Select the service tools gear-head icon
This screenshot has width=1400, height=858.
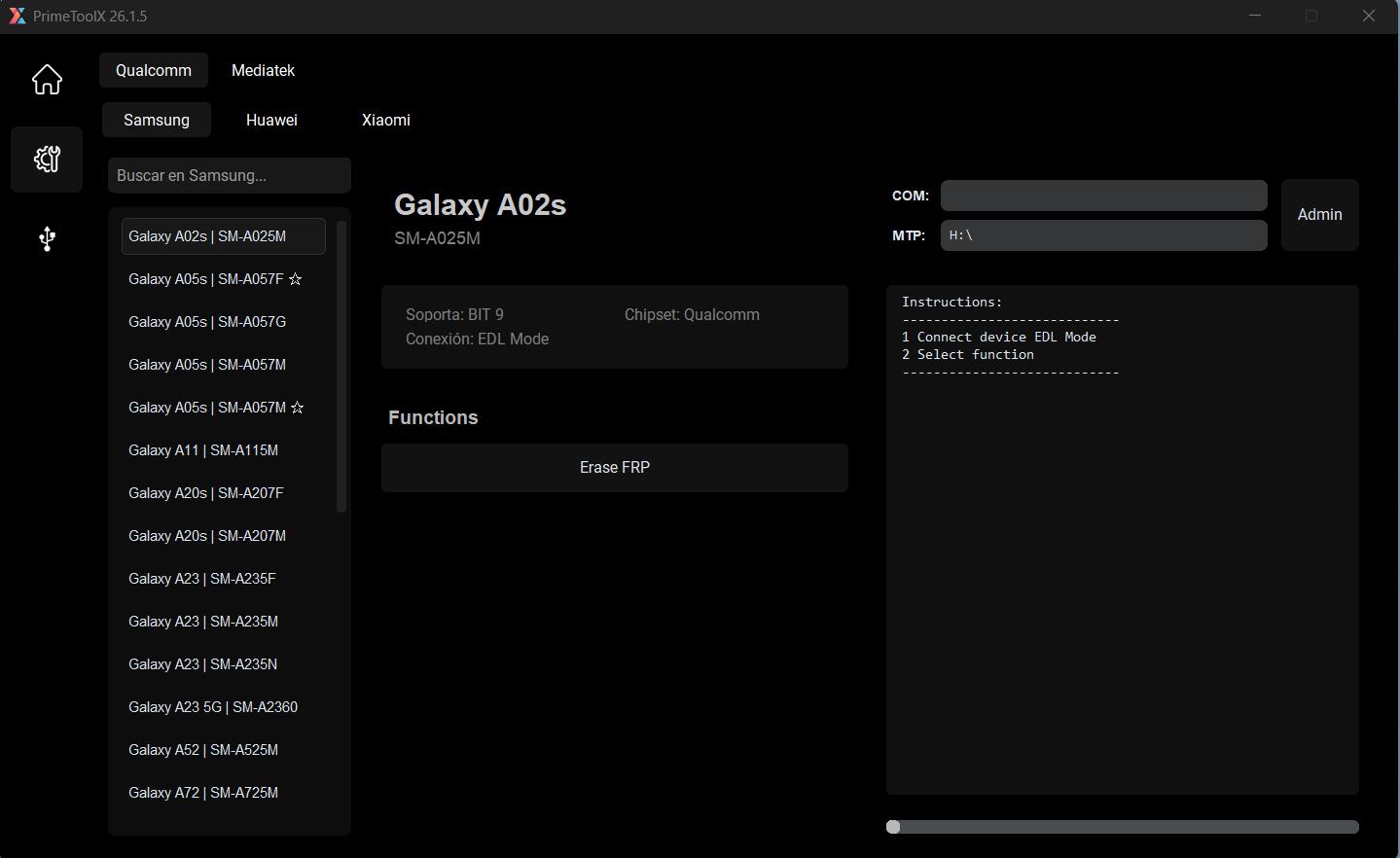click(x=47, y=160)
